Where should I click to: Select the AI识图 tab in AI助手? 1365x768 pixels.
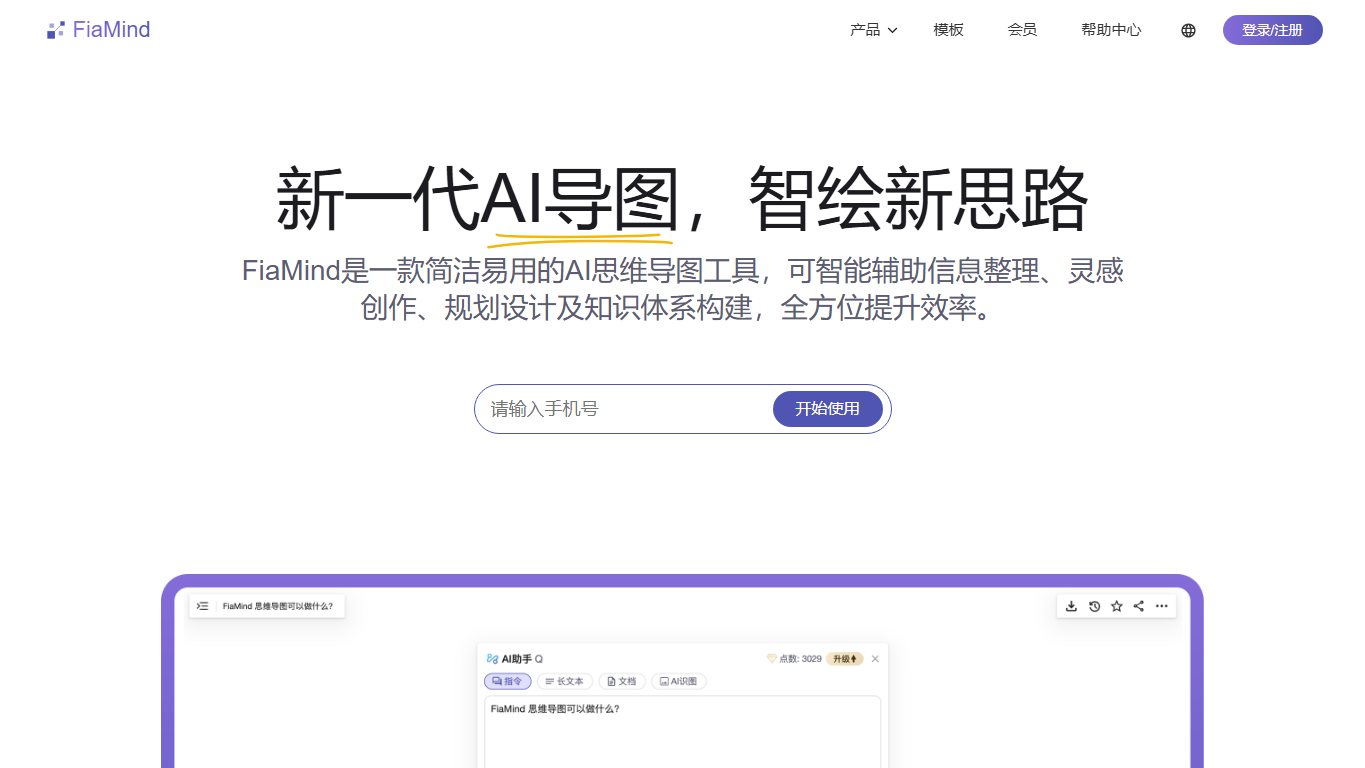tap(679, 681)
